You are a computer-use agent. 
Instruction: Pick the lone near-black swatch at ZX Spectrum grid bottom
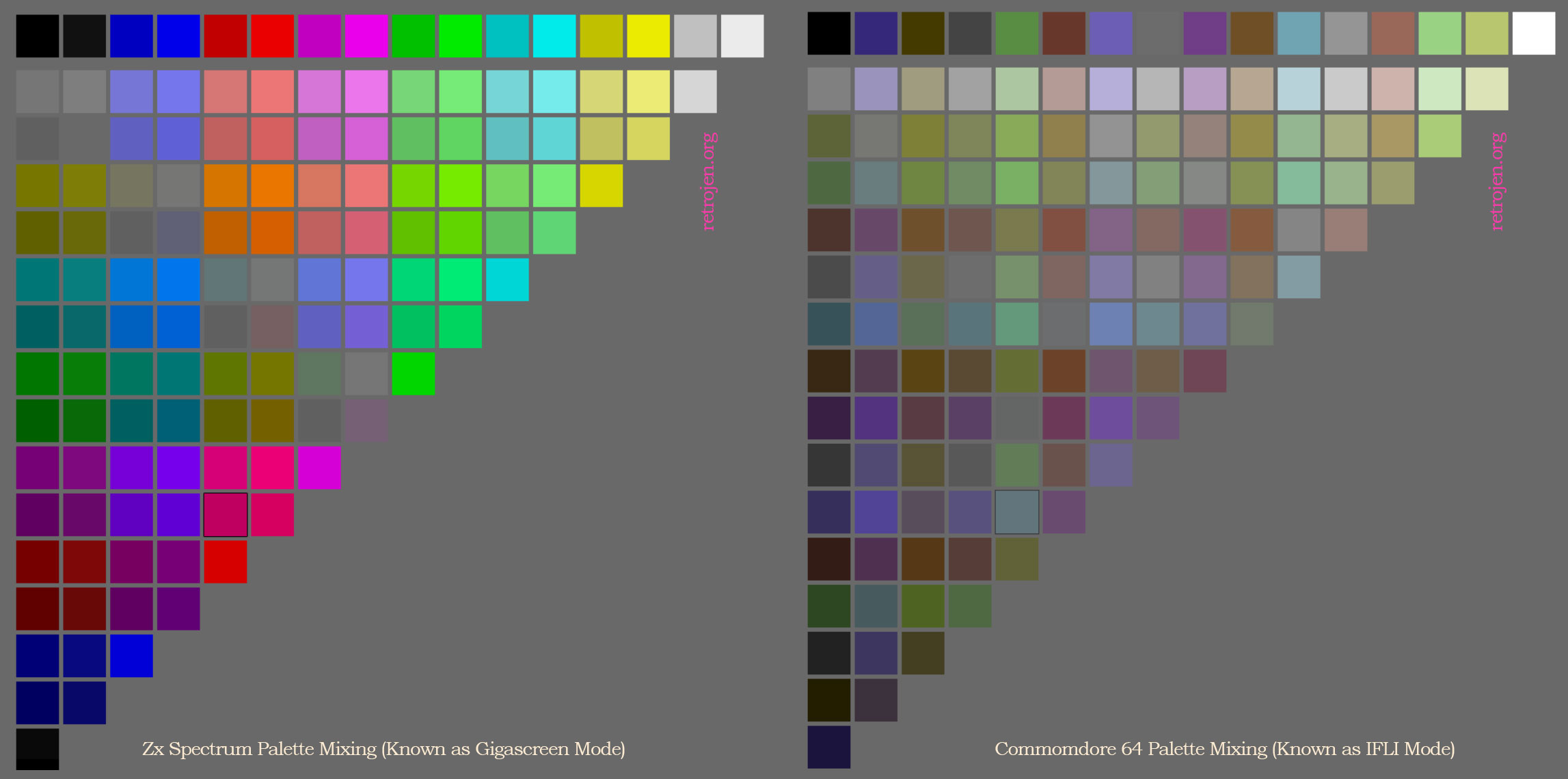pos(38,750)
